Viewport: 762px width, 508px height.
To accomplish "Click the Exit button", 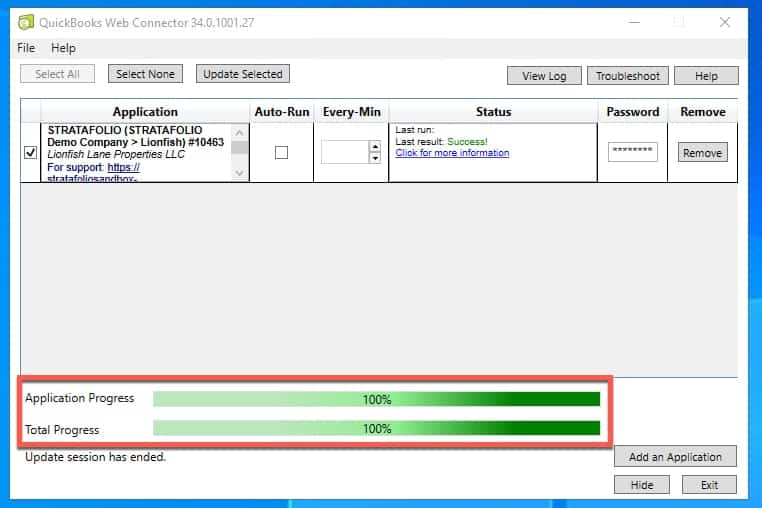I will pos(709,485).
